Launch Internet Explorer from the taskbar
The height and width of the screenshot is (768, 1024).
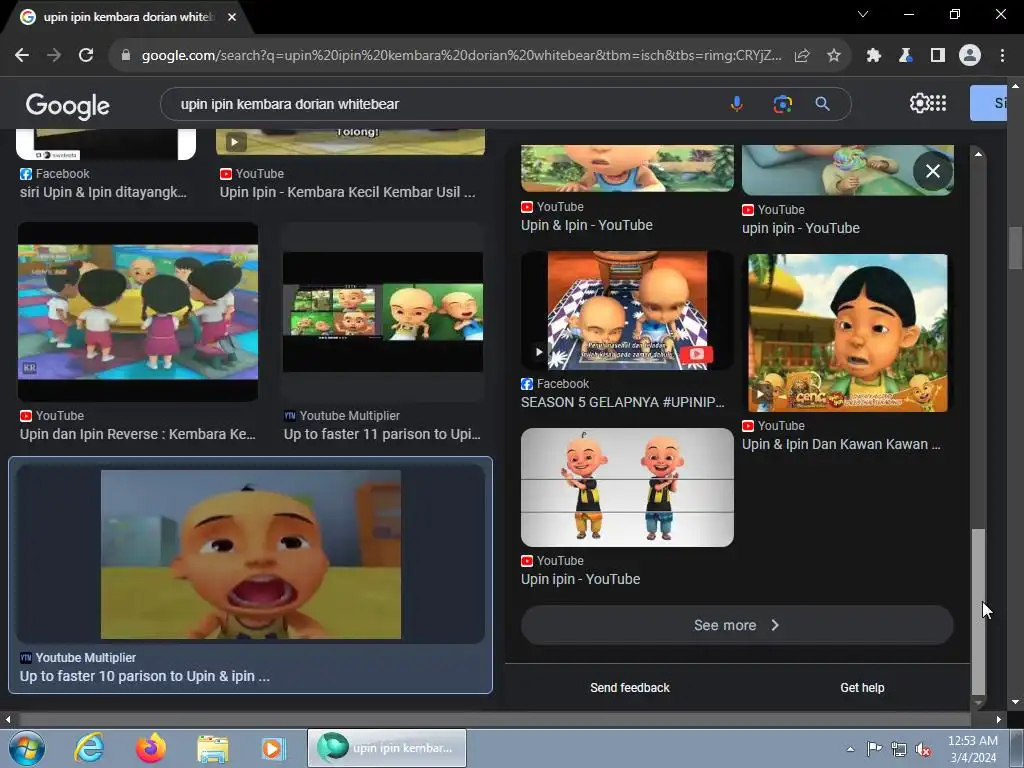click(x=89, y=748)
